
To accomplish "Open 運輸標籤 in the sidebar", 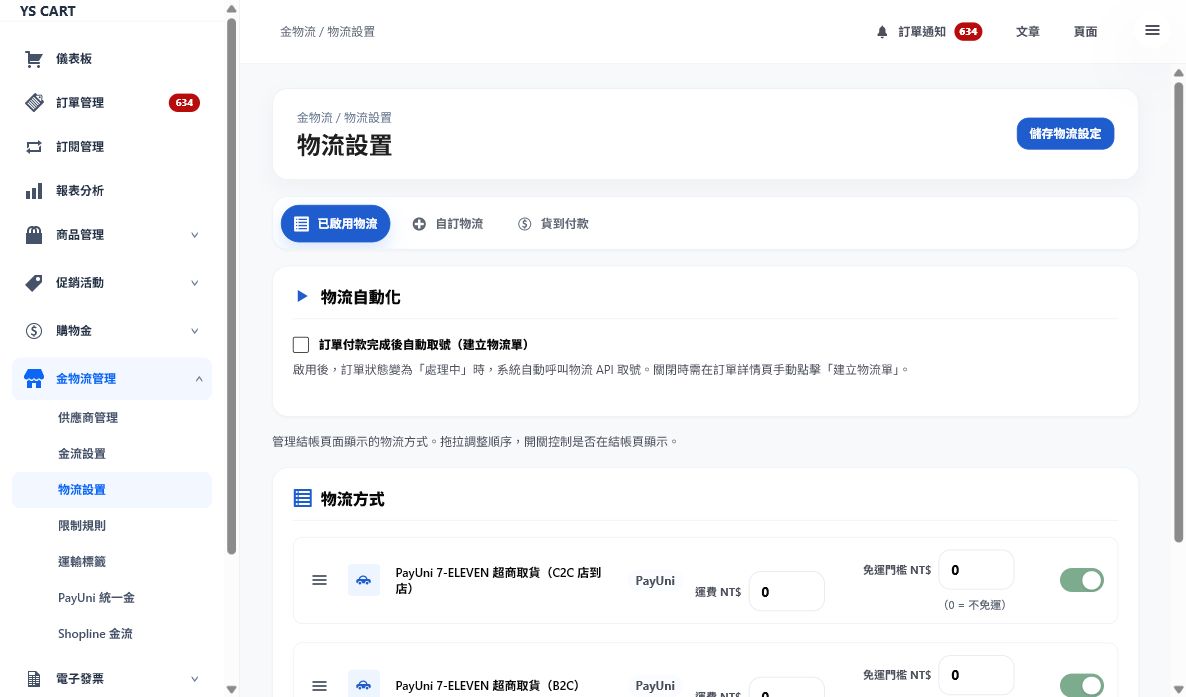I will pos(82,562).
